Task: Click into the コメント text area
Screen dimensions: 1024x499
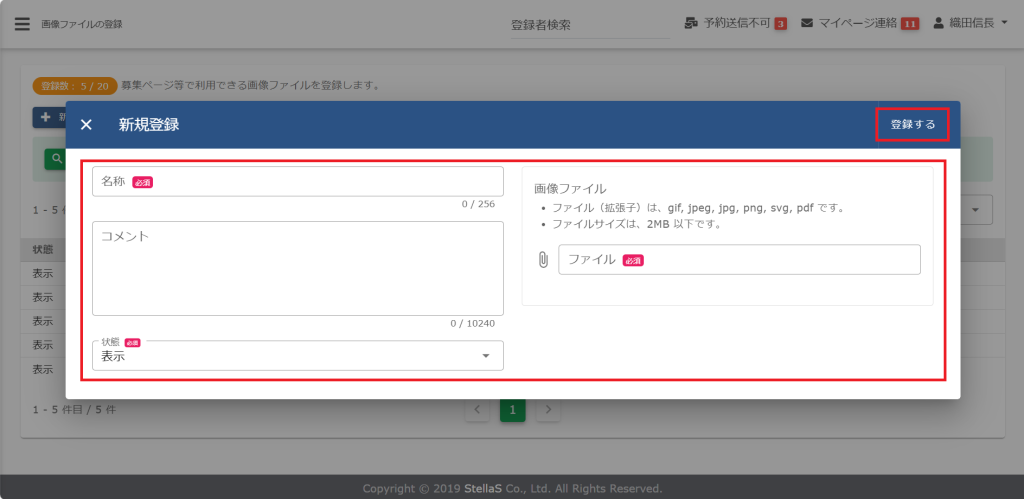Action: 297,269
